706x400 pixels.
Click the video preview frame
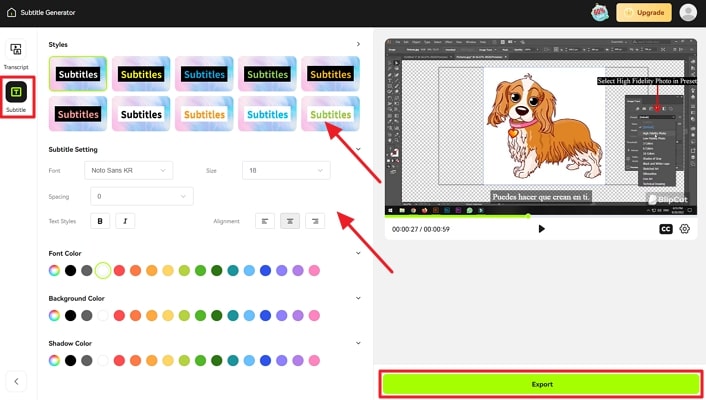pos(541,127)
